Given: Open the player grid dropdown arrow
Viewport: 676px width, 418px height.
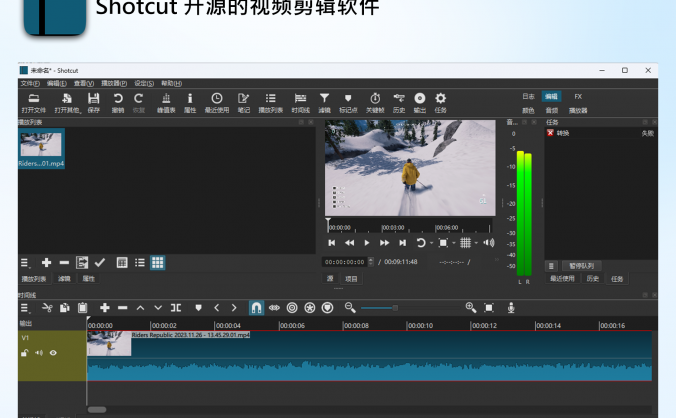Looking at the screenshot, I should 476,243.
